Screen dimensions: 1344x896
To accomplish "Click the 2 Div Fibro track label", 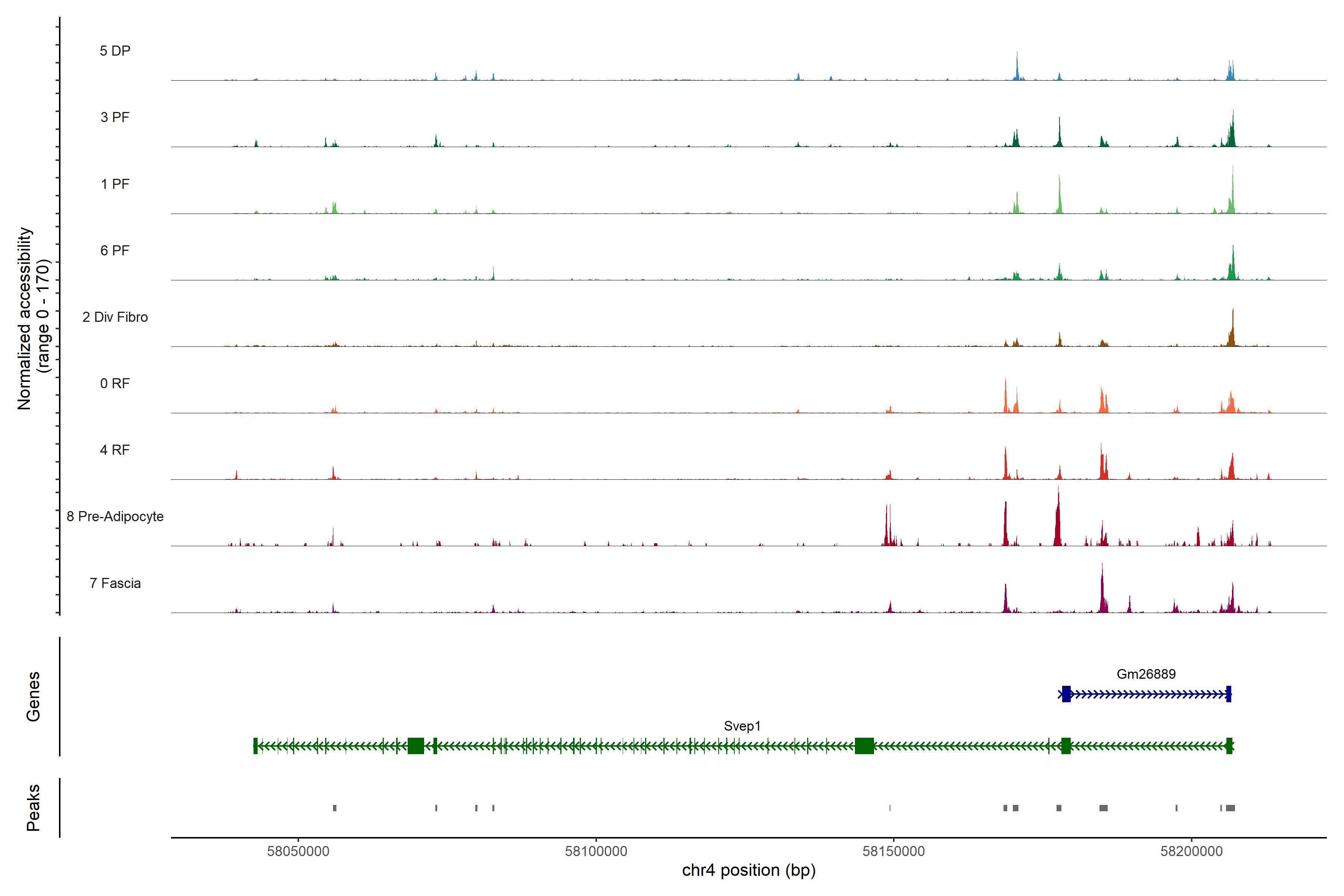I will [x=115, y=317].
